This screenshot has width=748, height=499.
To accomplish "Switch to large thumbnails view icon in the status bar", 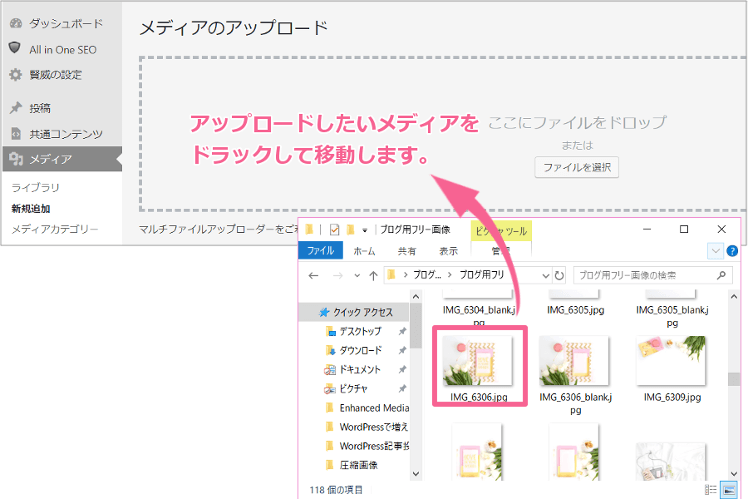I will pos(728,489).
